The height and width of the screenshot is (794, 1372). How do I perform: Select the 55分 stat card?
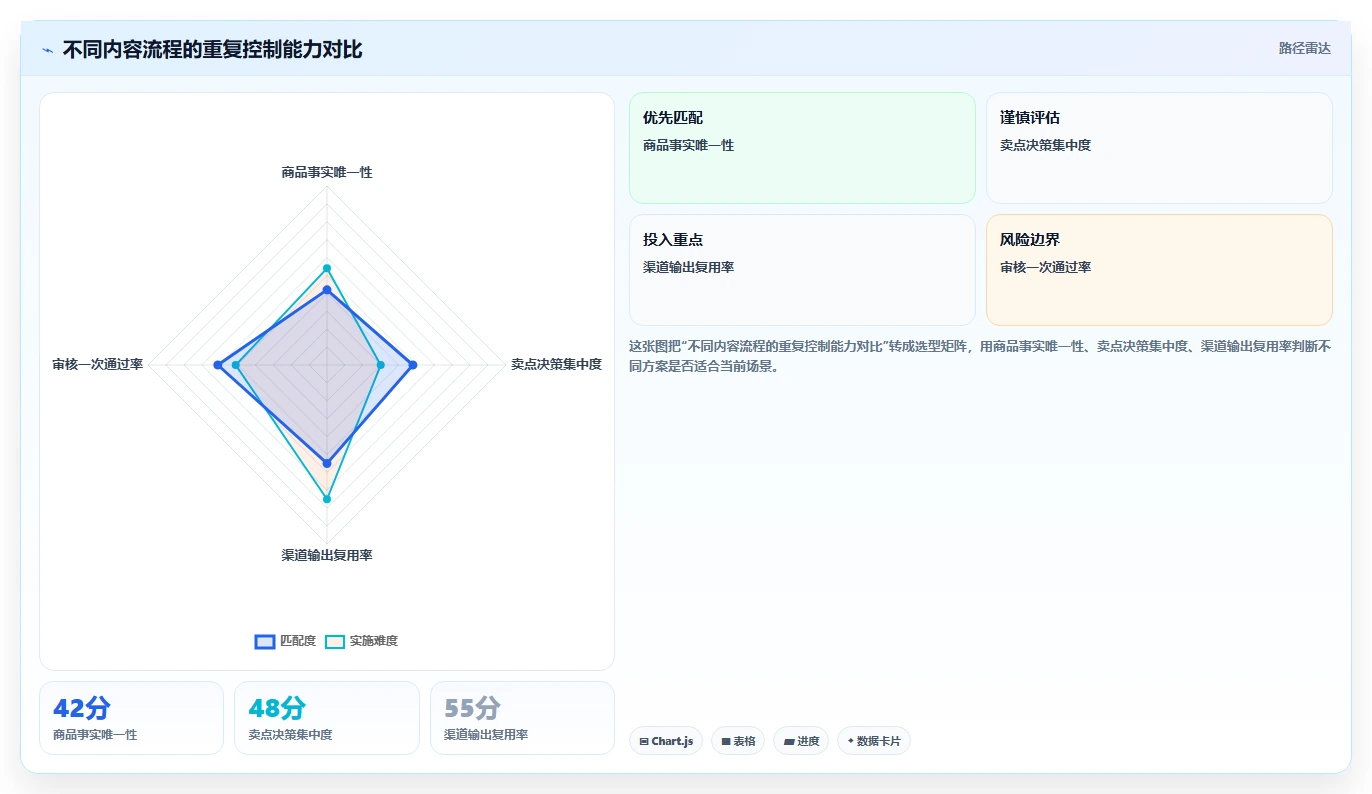(x=522, y=718)
